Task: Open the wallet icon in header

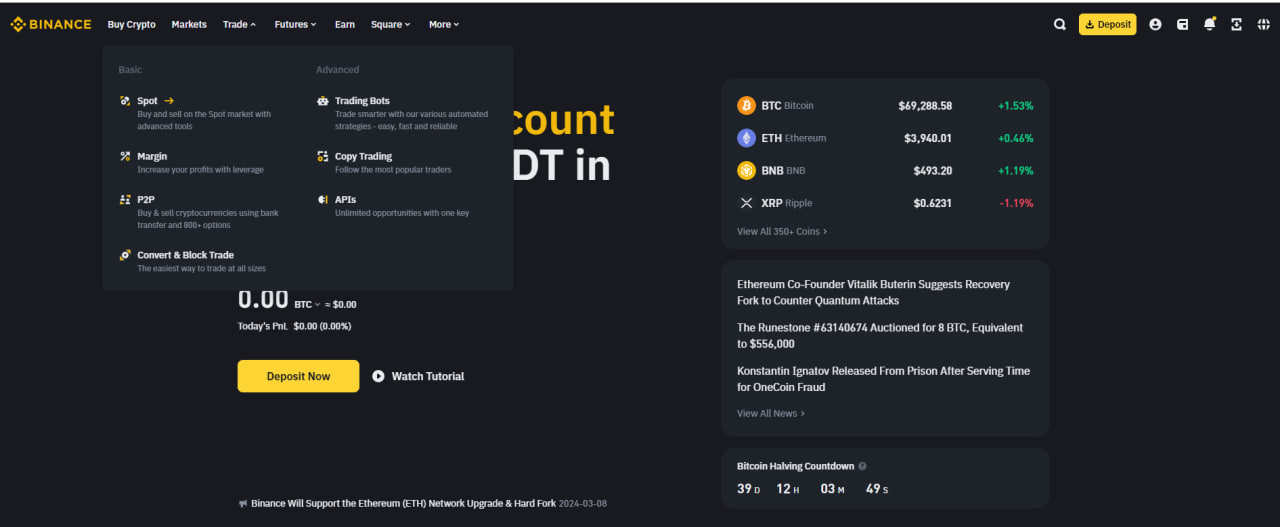Action: 1182,24
